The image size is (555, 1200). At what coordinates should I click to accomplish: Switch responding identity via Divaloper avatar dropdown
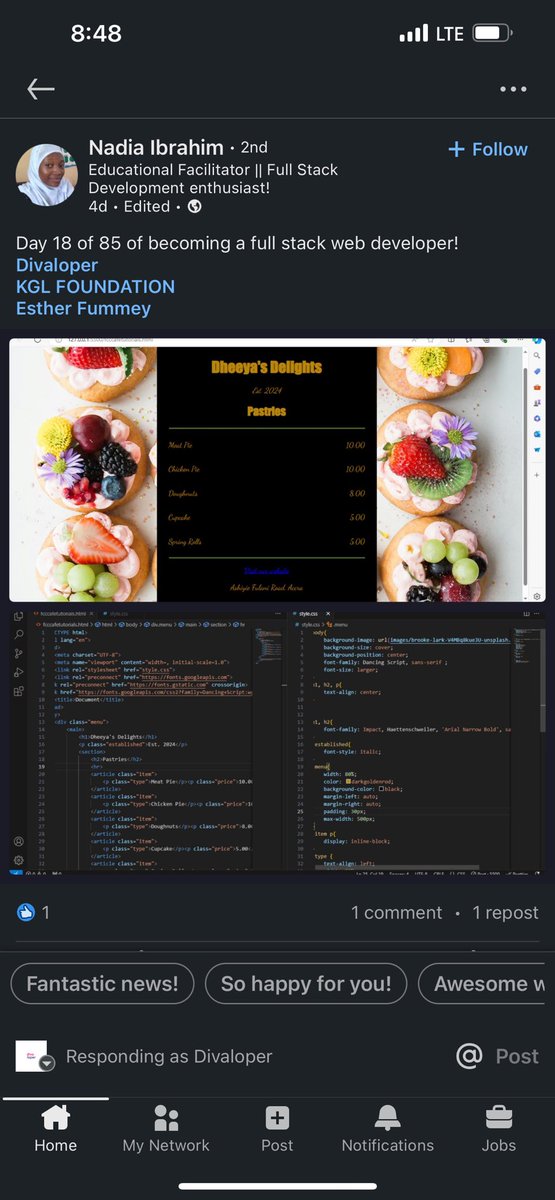pyautogui.click(x=34, y=1057)
